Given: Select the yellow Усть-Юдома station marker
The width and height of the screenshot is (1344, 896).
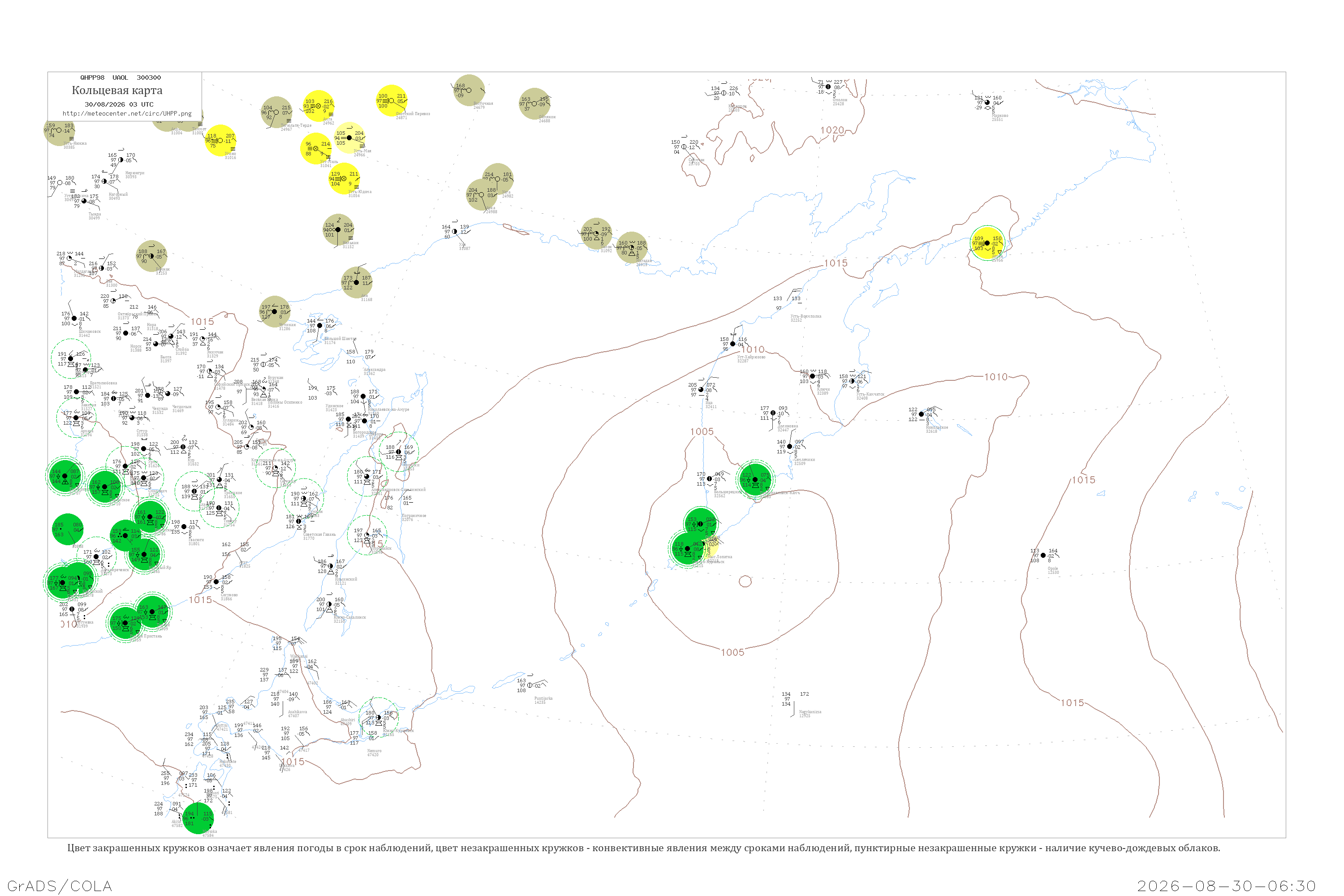Looking at the screenshot, I should pyautogui.click(x=345, y=179).
